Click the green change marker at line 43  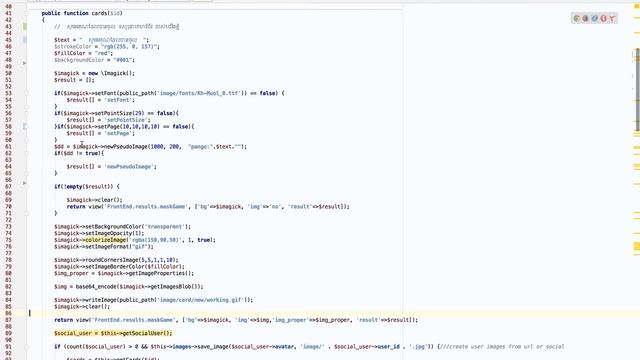pos(24,27)
